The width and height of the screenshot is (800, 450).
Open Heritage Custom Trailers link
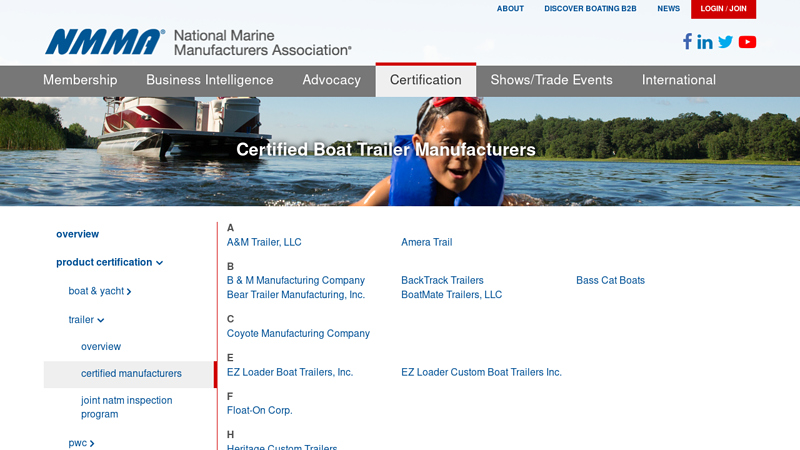(282, 447)
